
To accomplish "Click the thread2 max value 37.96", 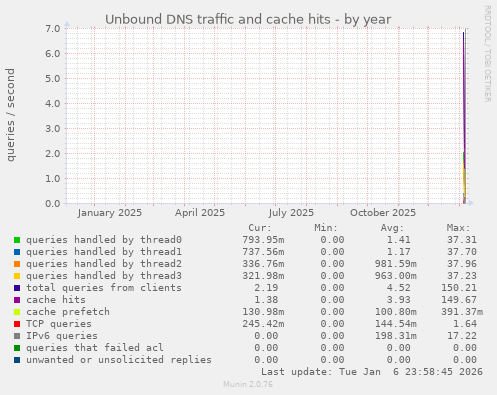I will click(462, 264).
